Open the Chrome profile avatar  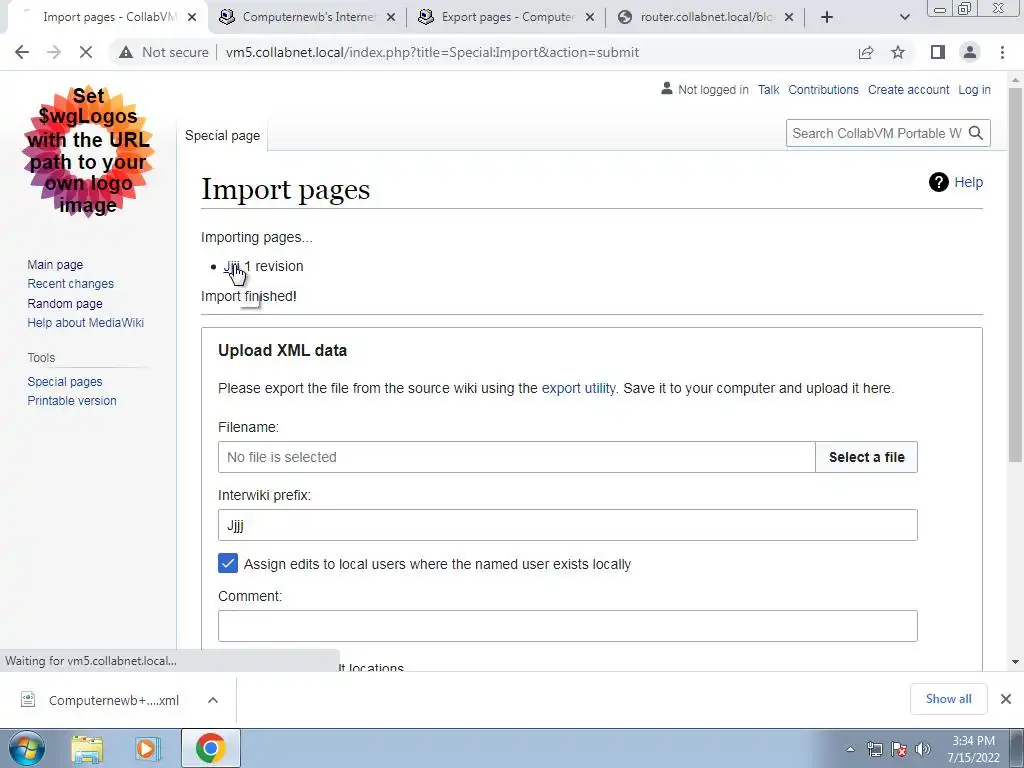pyautogui.click(x=970, y=52)
